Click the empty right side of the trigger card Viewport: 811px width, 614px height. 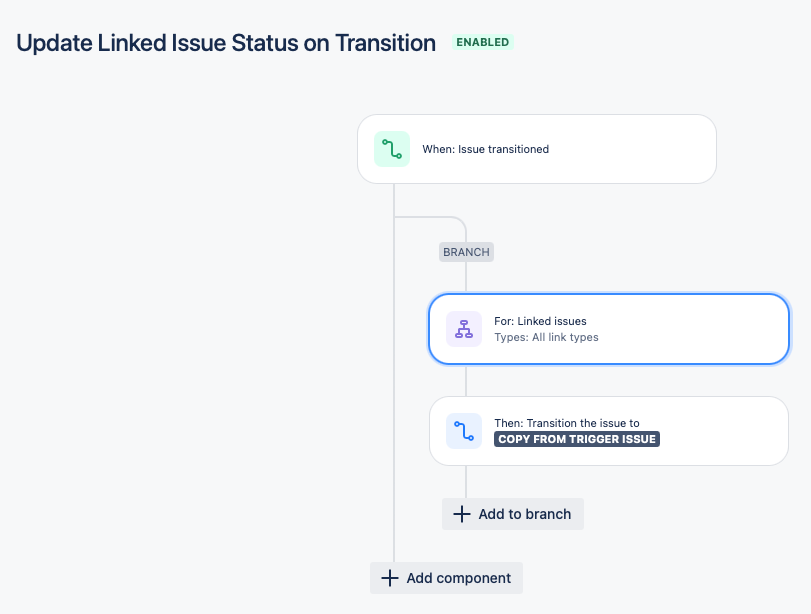click(x=650, y=149)
